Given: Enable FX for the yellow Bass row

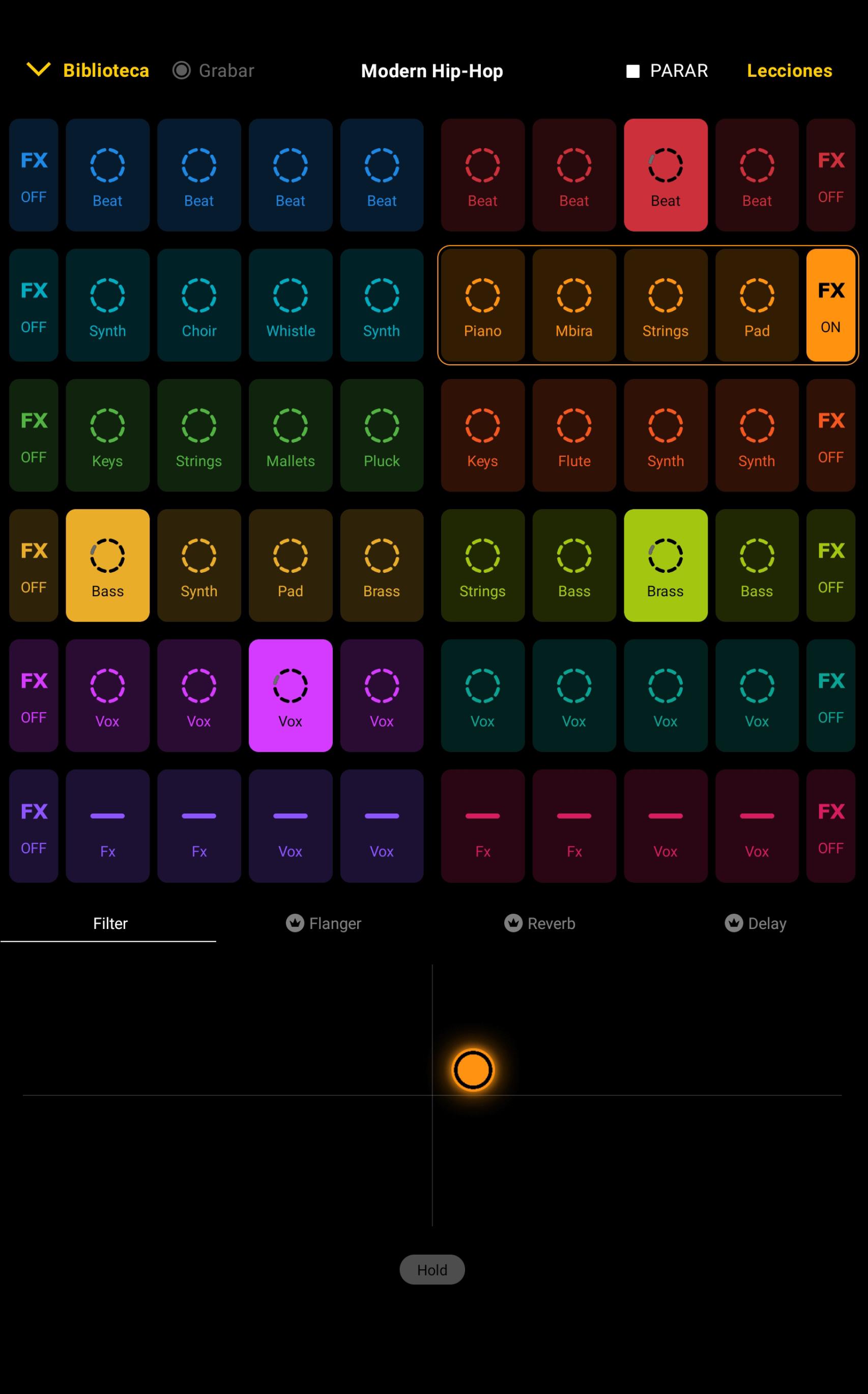Looking at the screenshot, I should (x=33, y=565).
